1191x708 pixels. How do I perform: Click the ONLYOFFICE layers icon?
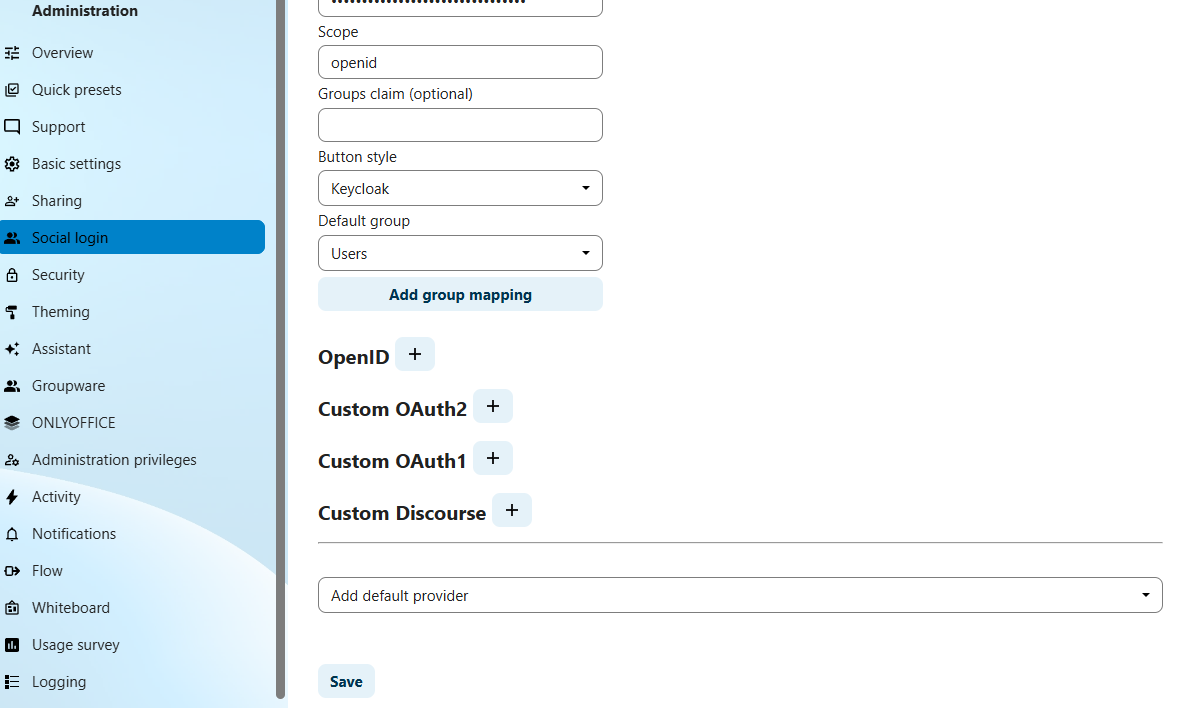[x=12, y=423]
